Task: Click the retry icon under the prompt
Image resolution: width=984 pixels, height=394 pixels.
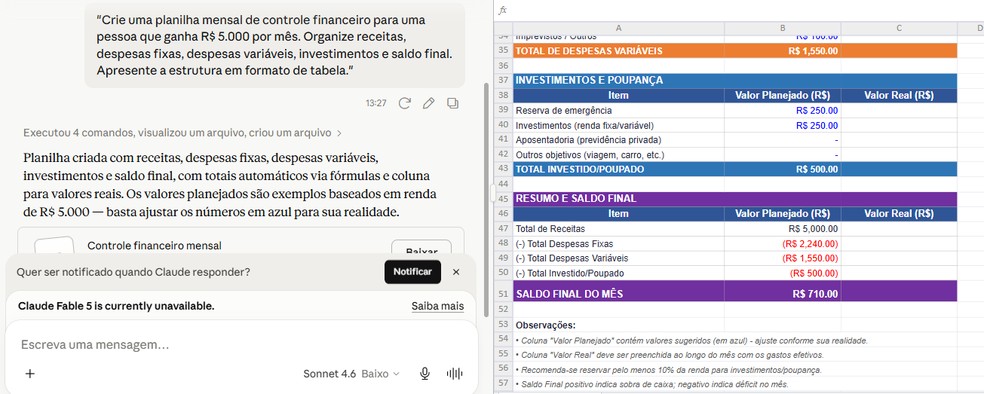Action: 405,103
